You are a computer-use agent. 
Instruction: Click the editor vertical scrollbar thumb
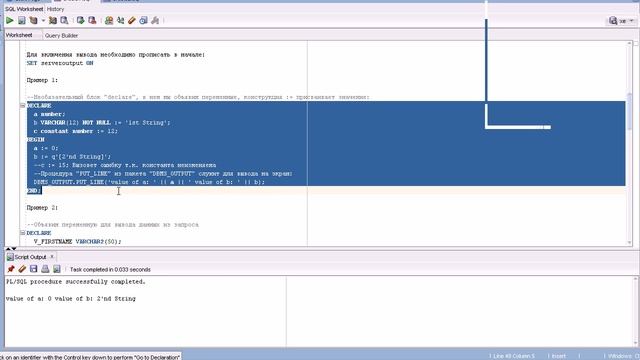click(629, 111)
